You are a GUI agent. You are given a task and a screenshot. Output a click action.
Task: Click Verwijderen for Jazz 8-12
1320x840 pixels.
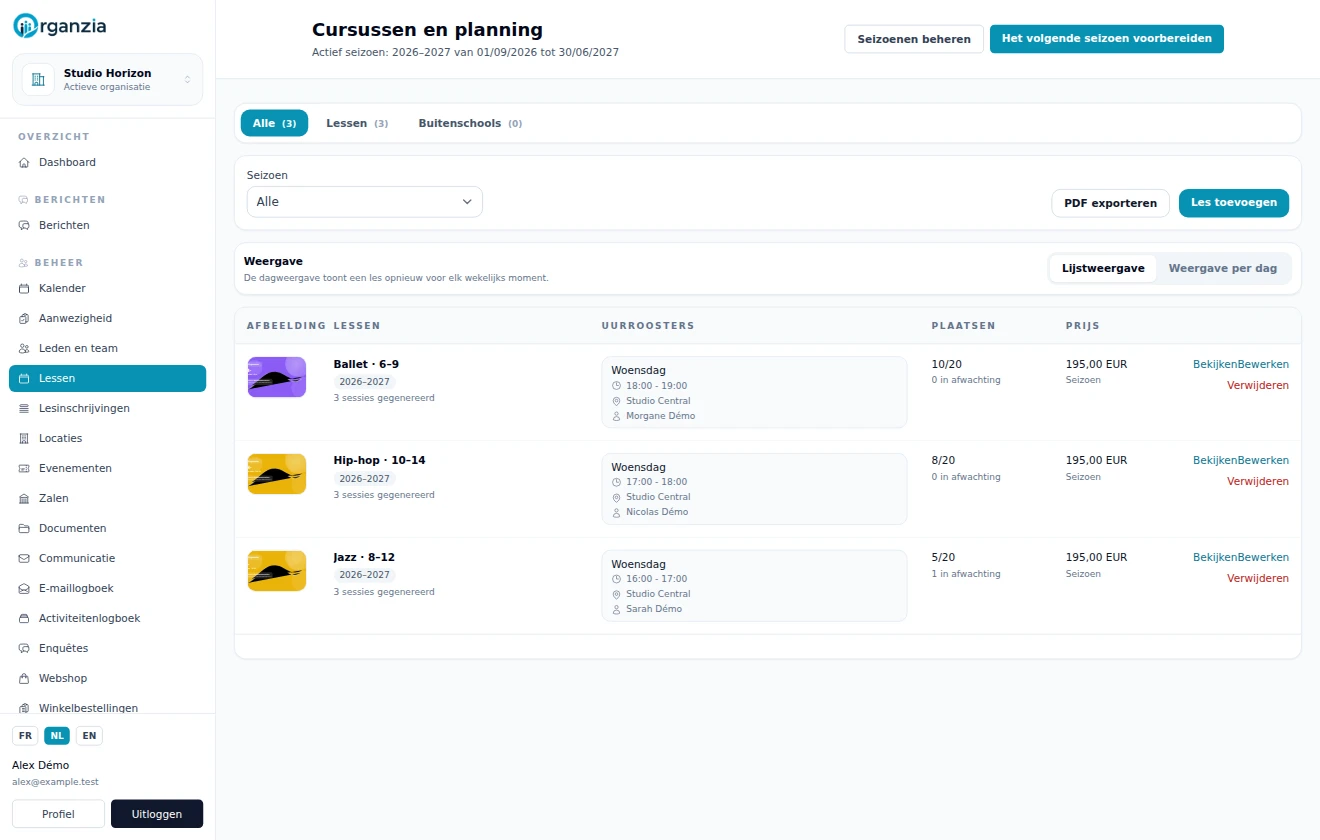click(x=1258, y=579)
